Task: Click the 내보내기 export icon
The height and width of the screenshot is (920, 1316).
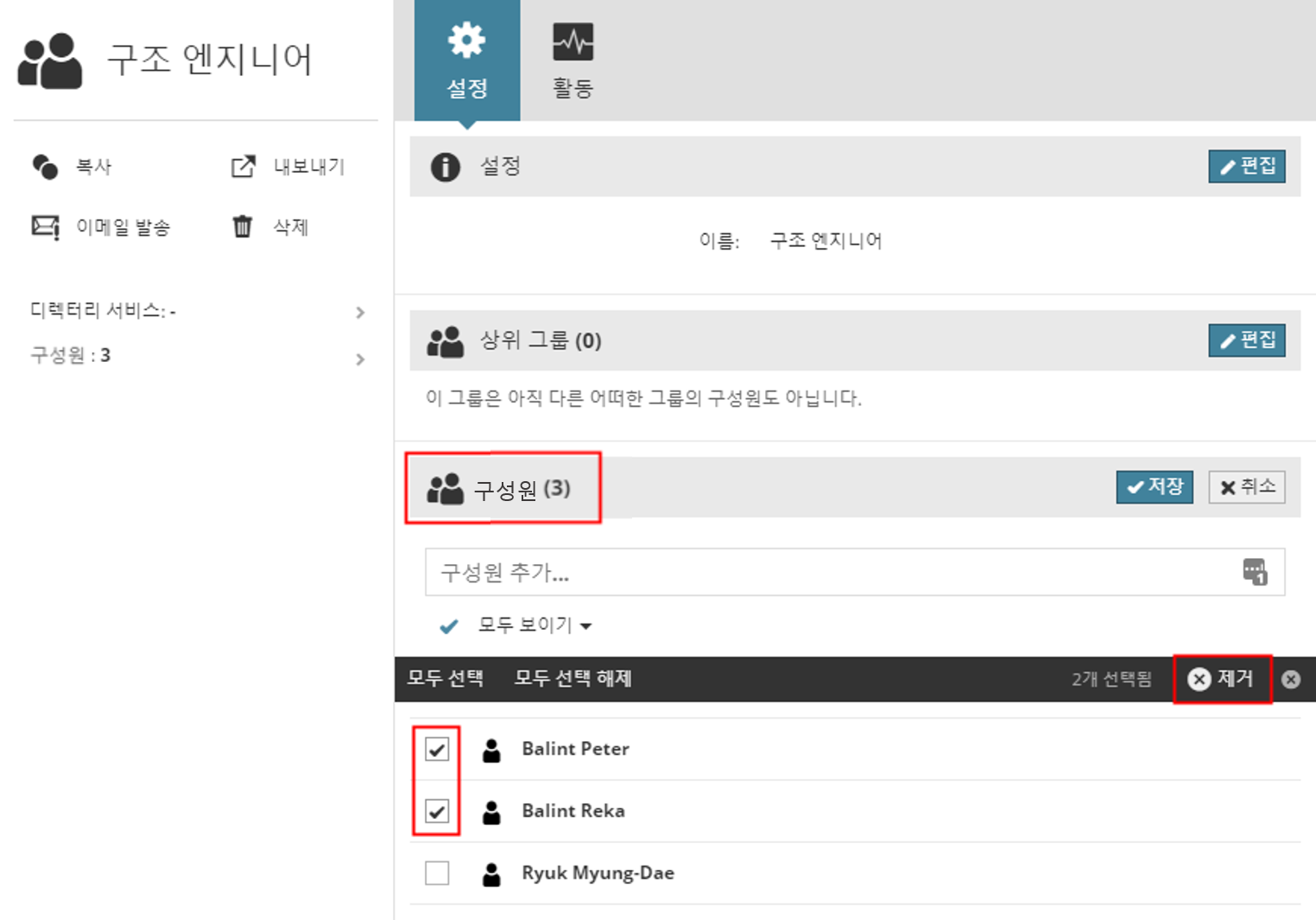Action: point(244,167)
